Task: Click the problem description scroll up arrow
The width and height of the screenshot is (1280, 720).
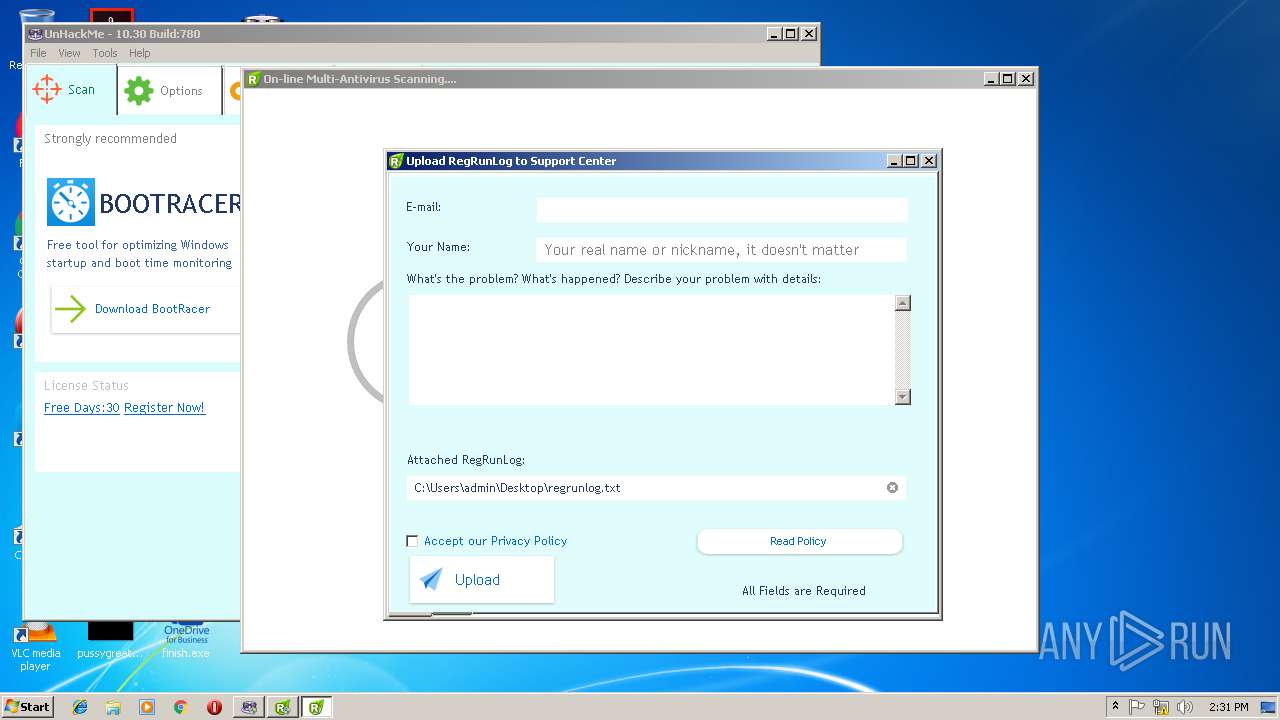Action: (903, 303)
